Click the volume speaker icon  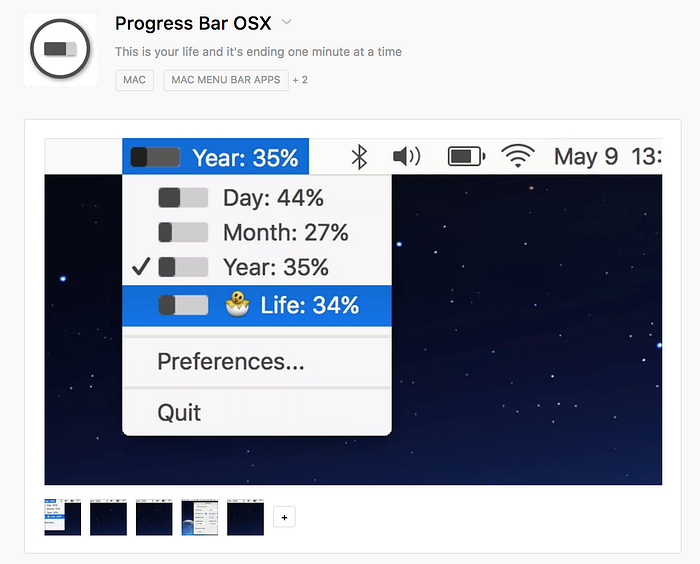coord(406,157)
